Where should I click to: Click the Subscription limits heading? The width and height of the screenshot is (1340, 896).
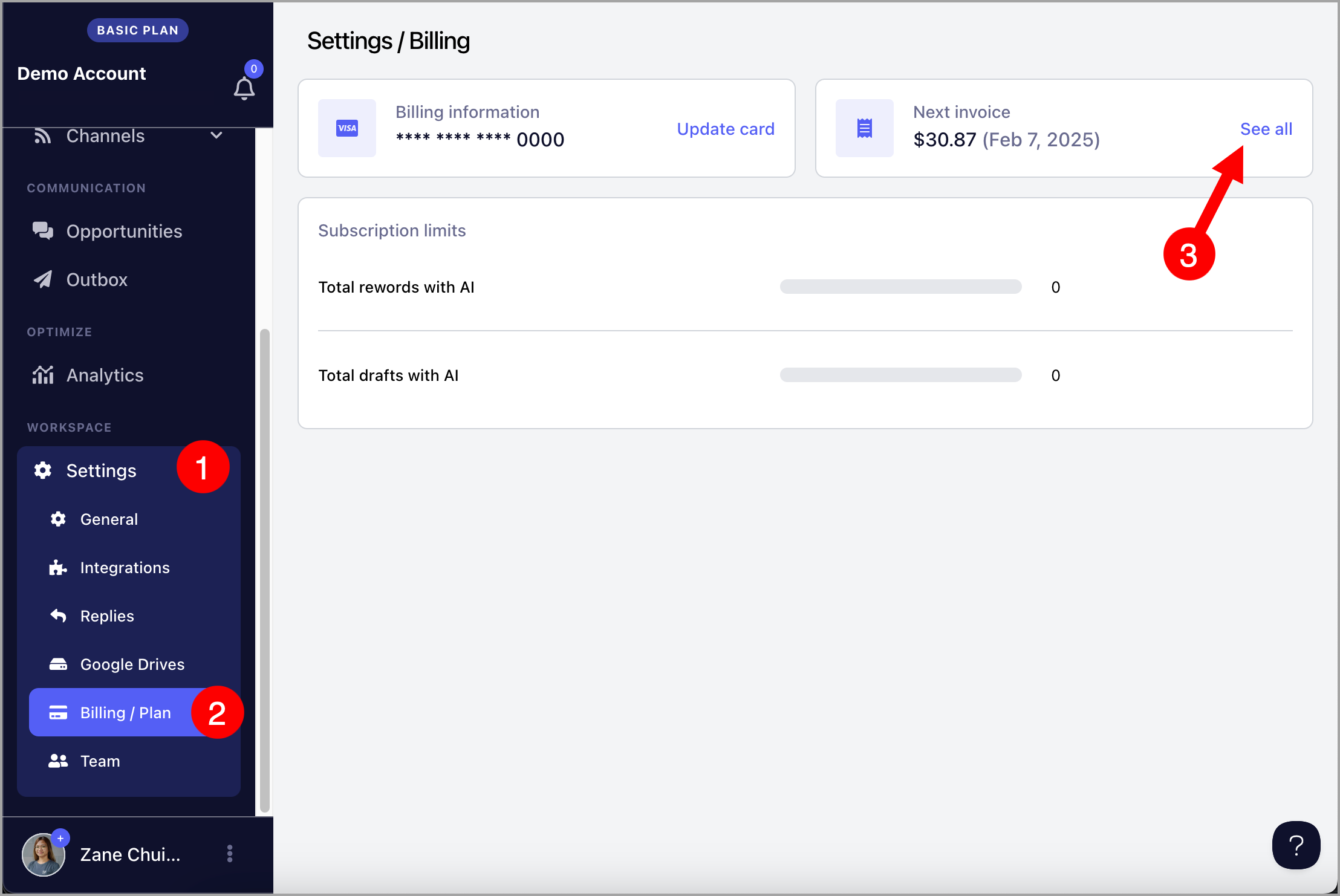[392, 230]
